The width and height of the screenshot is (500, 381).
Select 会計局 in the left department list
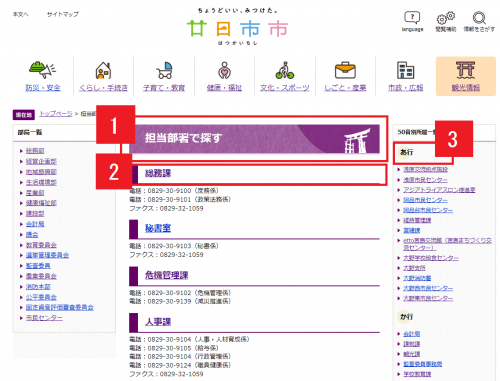pyautogui.click(x=35, y=224)
